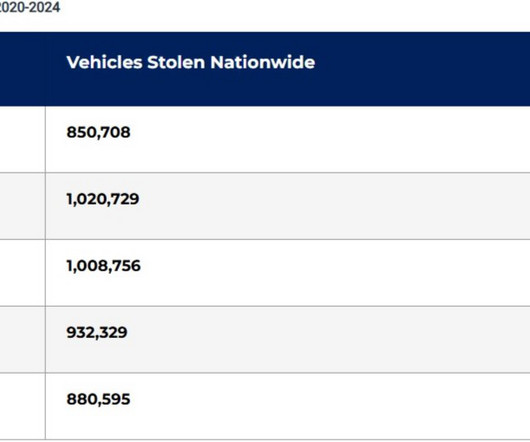Click the first-column cell beside 1,008,756

tap(22, 273)
